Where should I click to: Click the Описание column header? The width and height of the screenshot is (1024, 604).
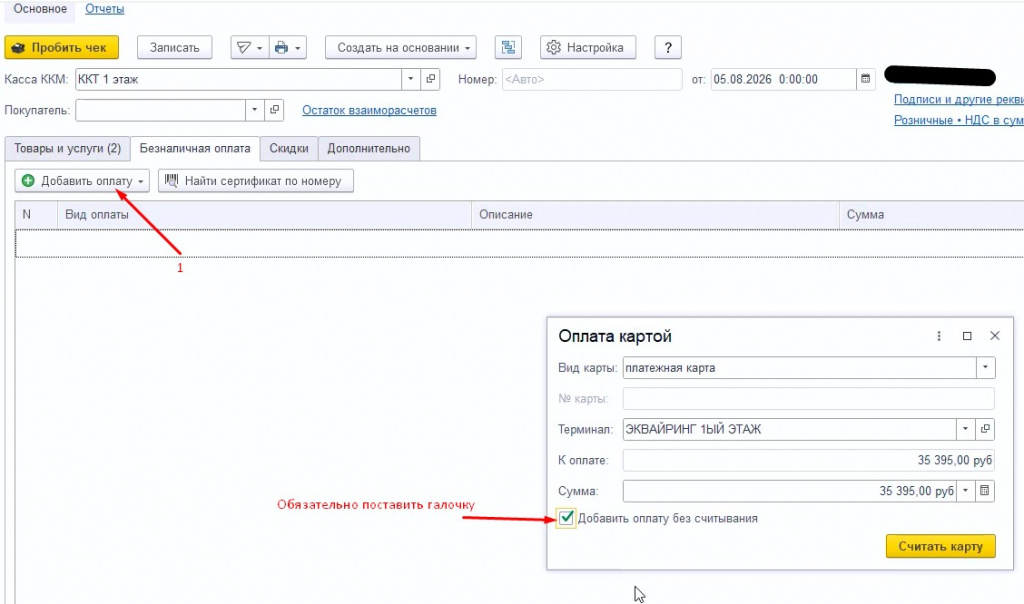click(x=655, y=215)
